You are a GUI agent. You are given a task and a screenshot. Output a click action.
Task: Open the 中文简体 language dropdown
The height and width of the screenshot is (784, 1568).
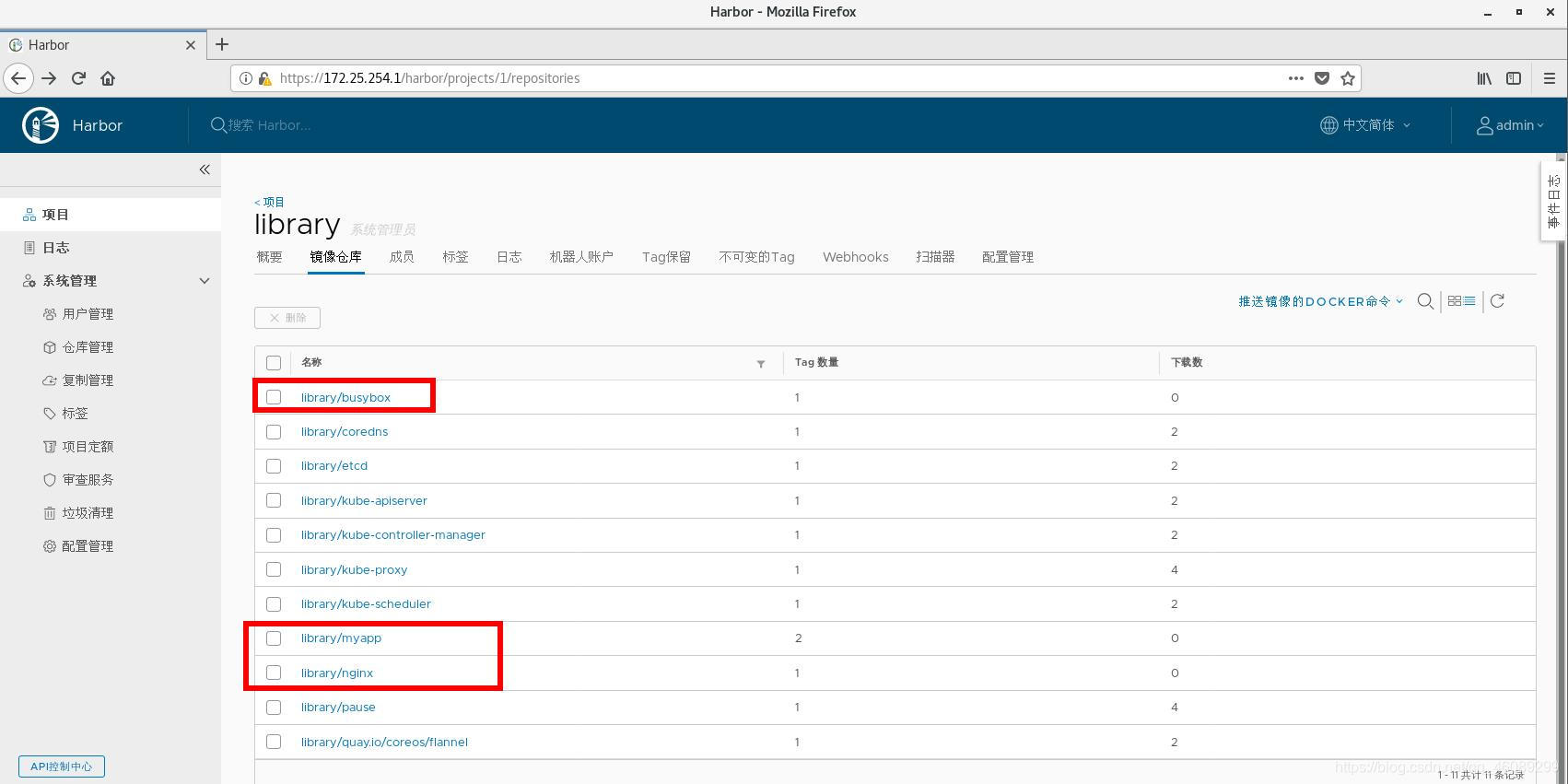(1365, 125)
